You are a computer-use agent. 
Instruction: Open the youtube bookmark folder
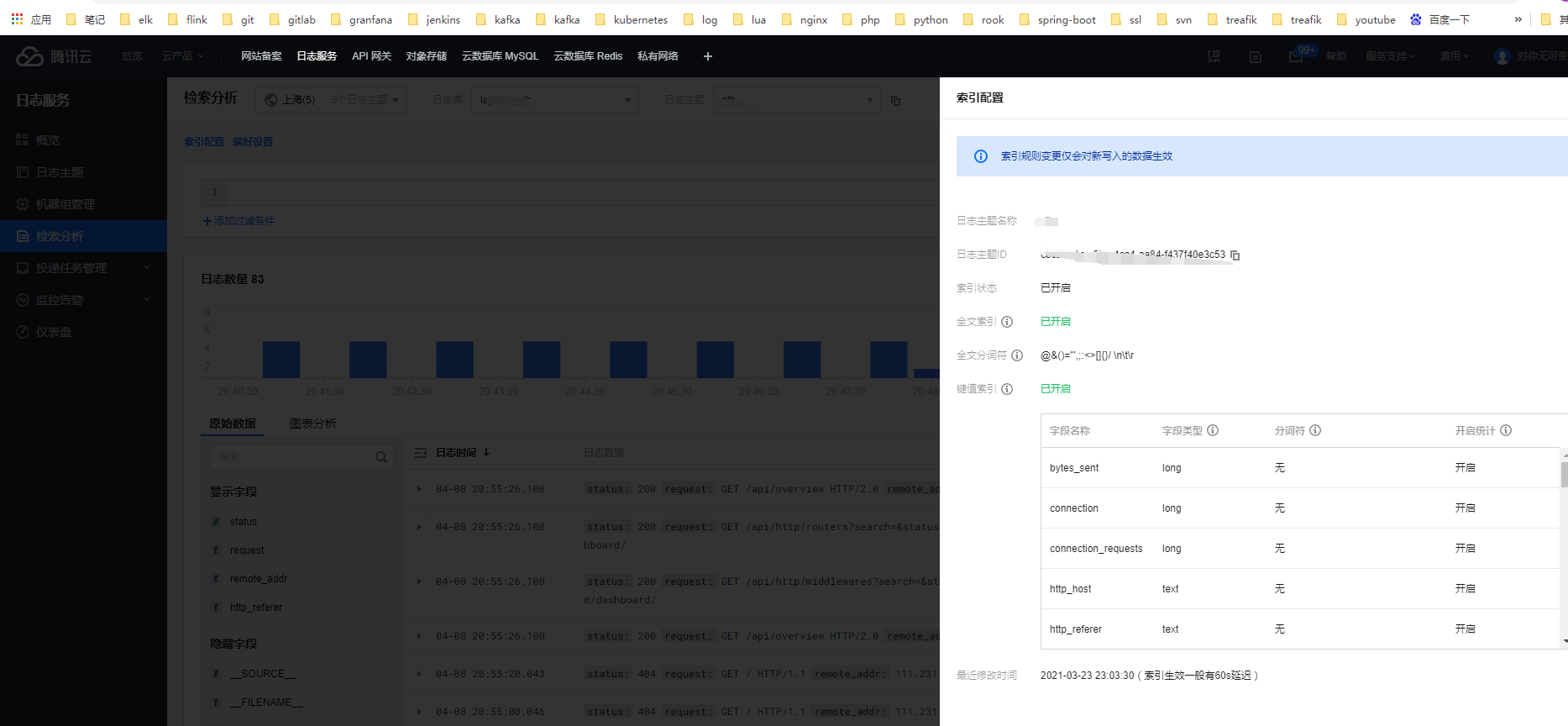(1366, 19)
